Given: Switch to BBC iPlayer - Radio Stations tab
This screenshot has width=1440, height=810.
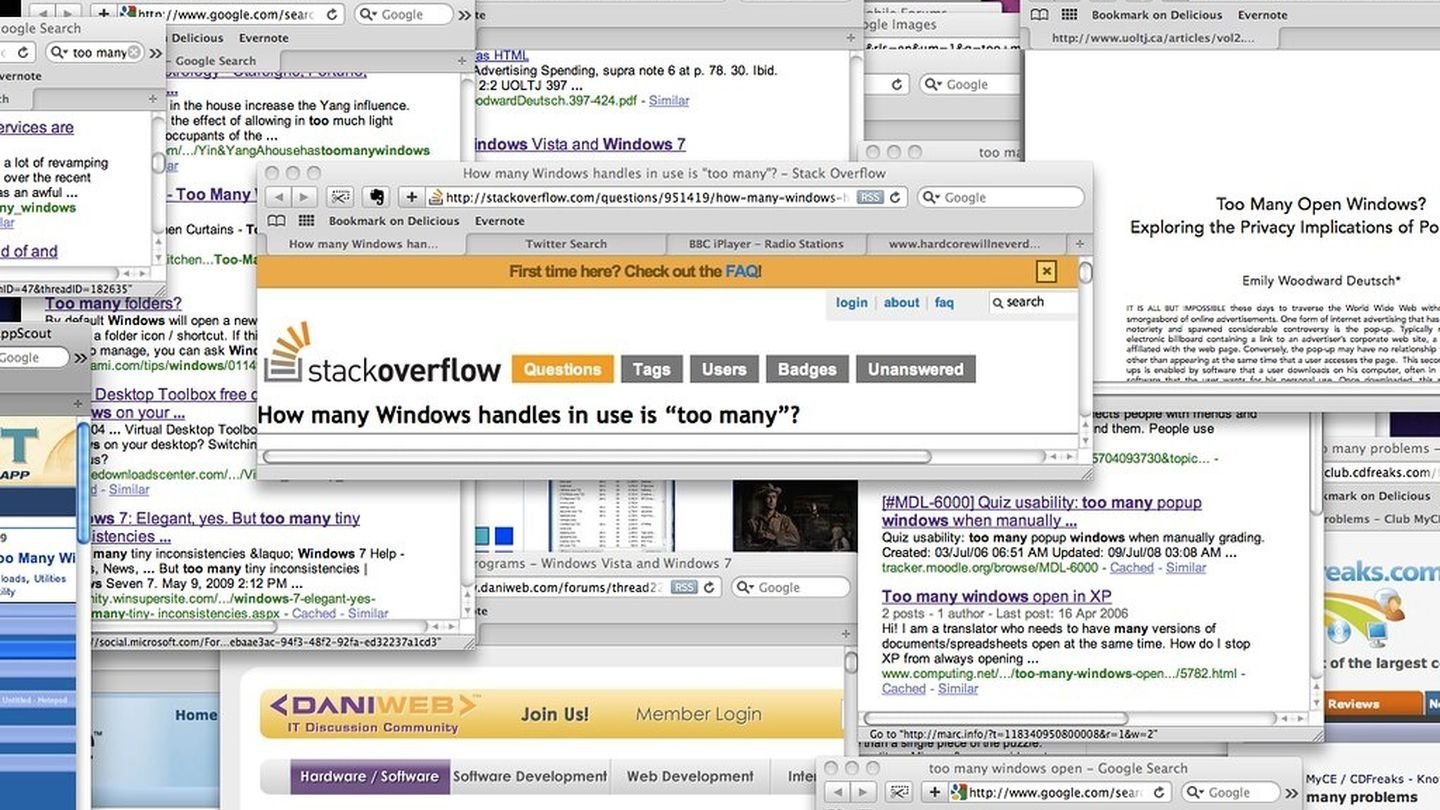Looking at the screenshot, I should (x=766, y=244).
